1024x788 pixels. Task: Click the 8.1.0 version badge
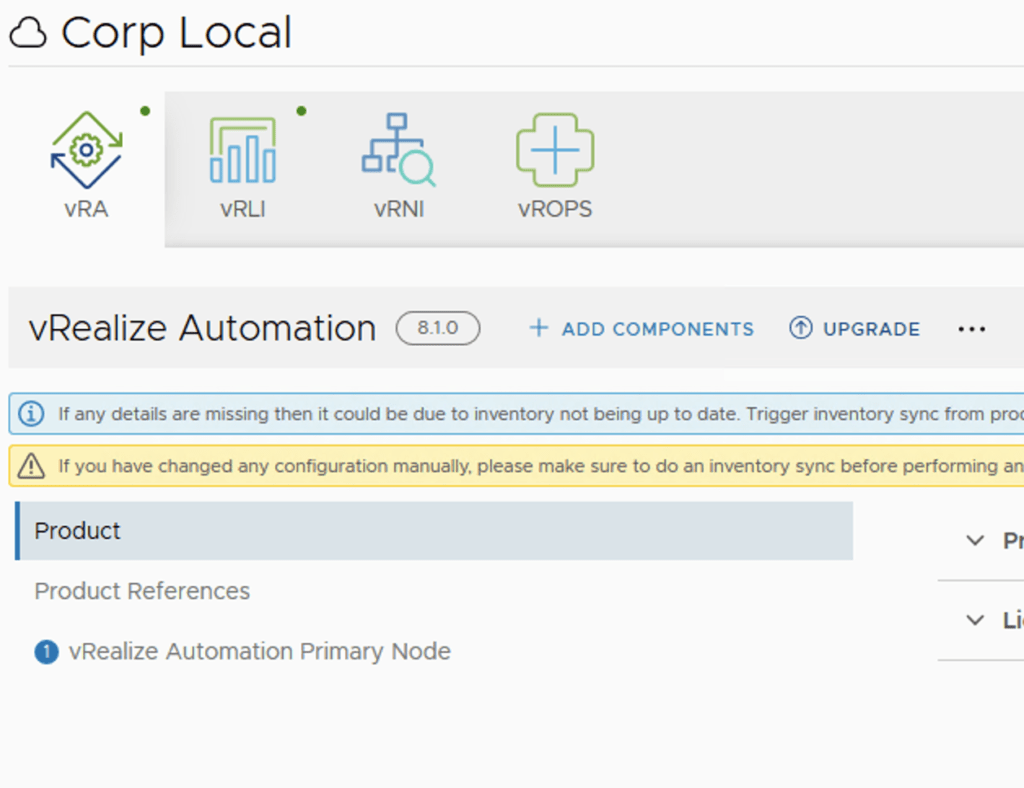(437, 328)
